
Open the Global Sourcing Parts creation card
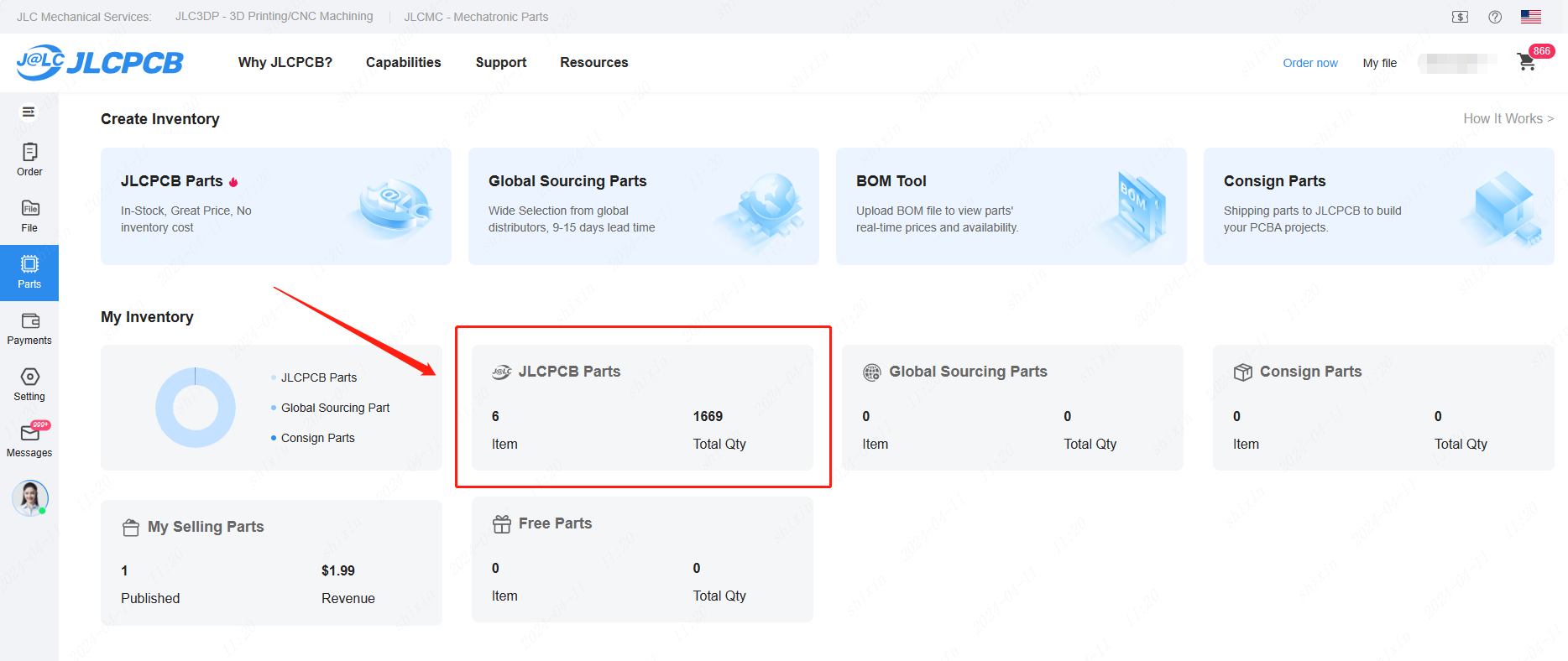coord(644,206)
